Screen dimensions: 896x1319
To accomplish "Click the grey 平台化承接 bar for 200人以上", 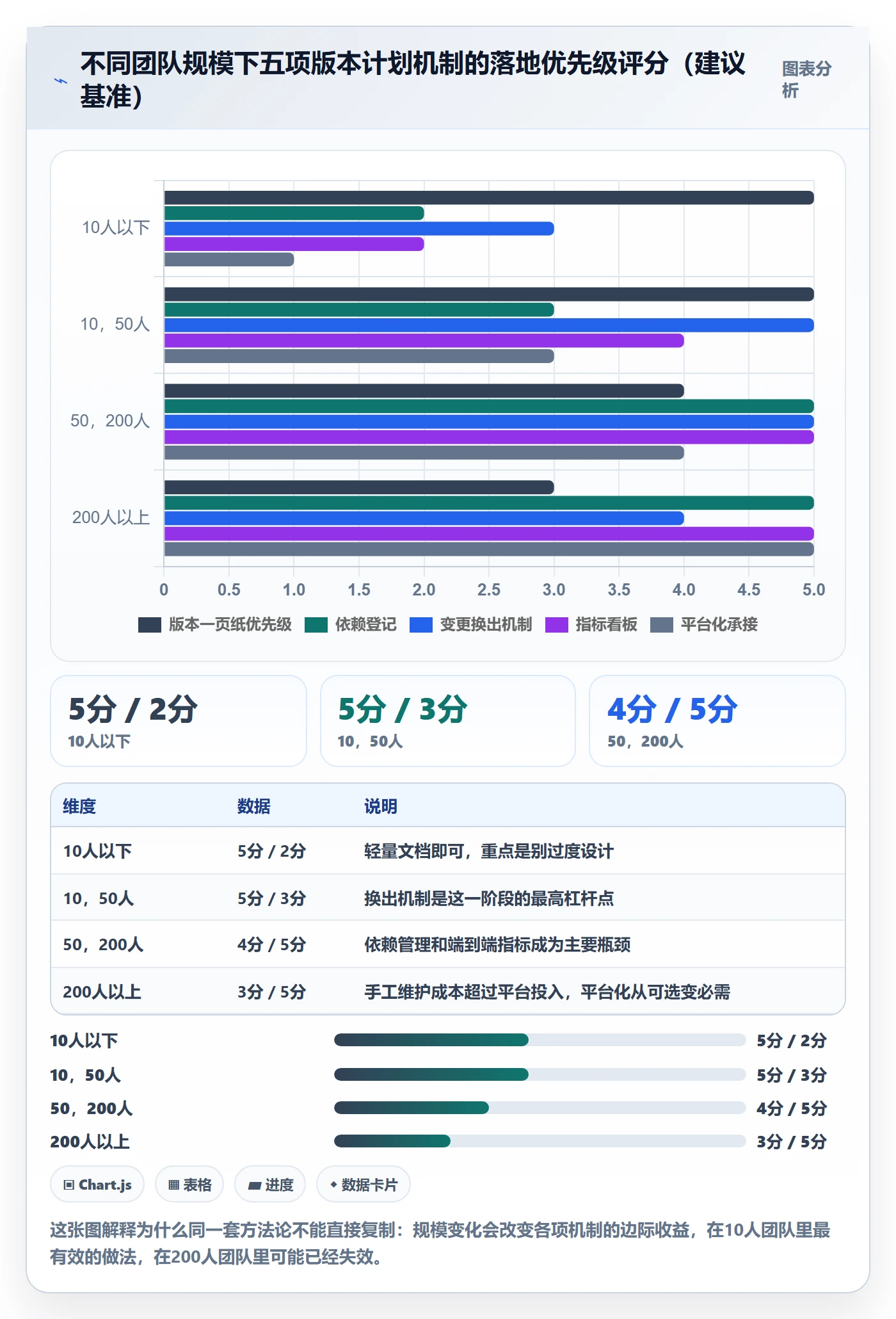I will click(489, 549).
